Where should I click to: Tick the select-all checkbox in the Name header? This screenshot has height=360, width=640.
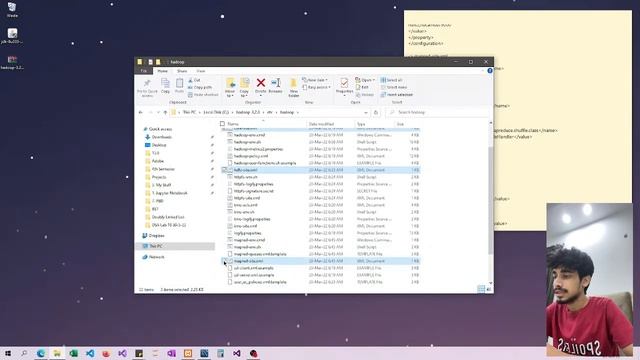(222, 124)
